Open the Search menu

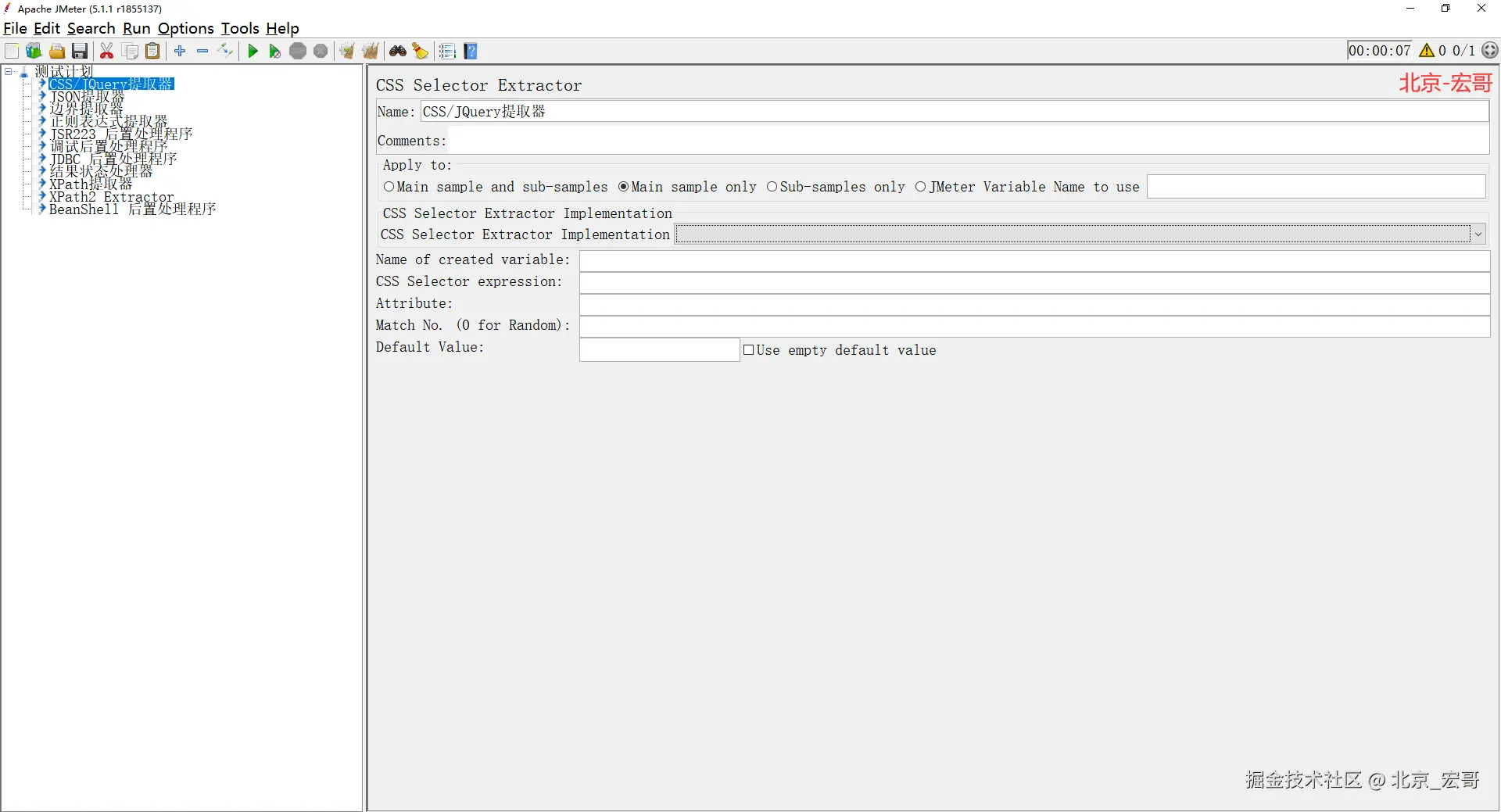click(91, 28)
